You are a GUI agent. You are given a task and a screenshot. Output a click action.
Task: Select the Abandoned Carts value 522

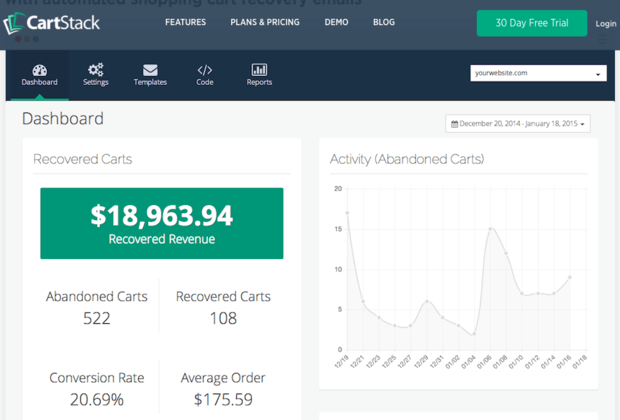point(97,318)
